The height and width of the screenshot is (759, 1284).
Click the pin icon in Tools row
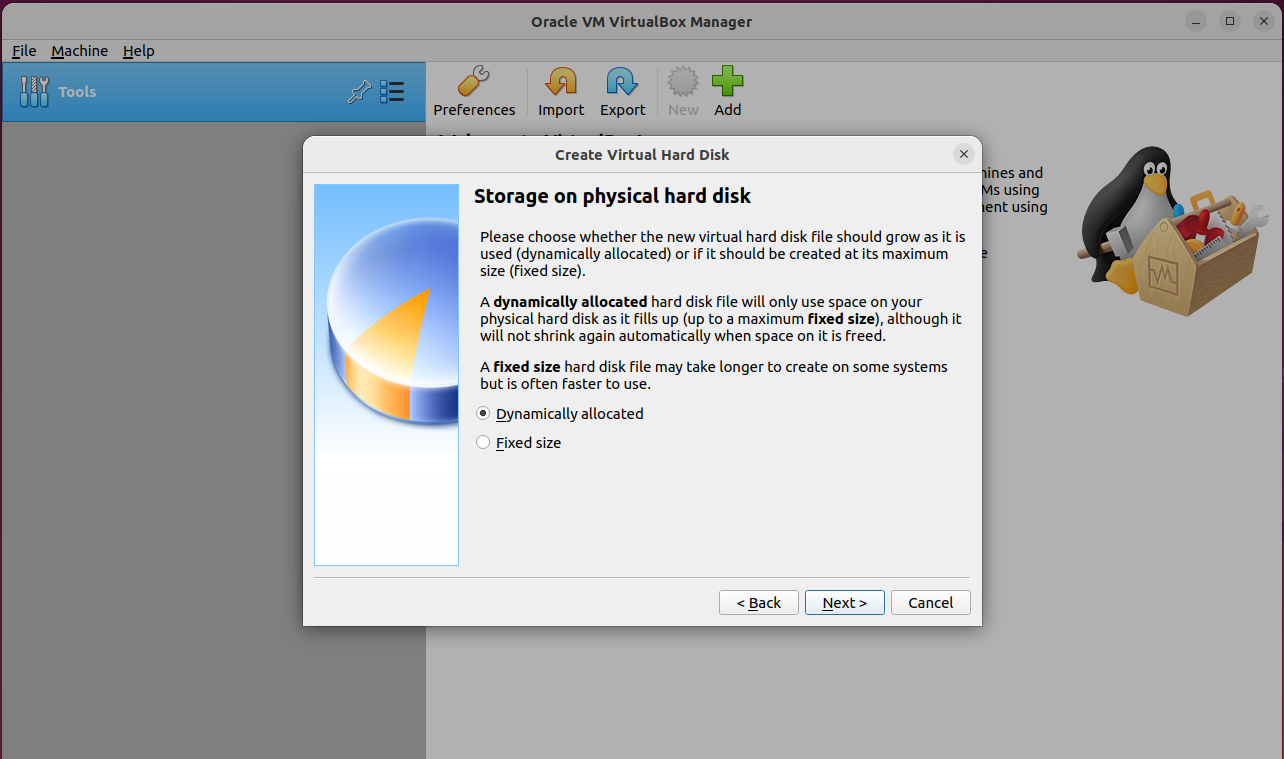click(x=358, y=92)
